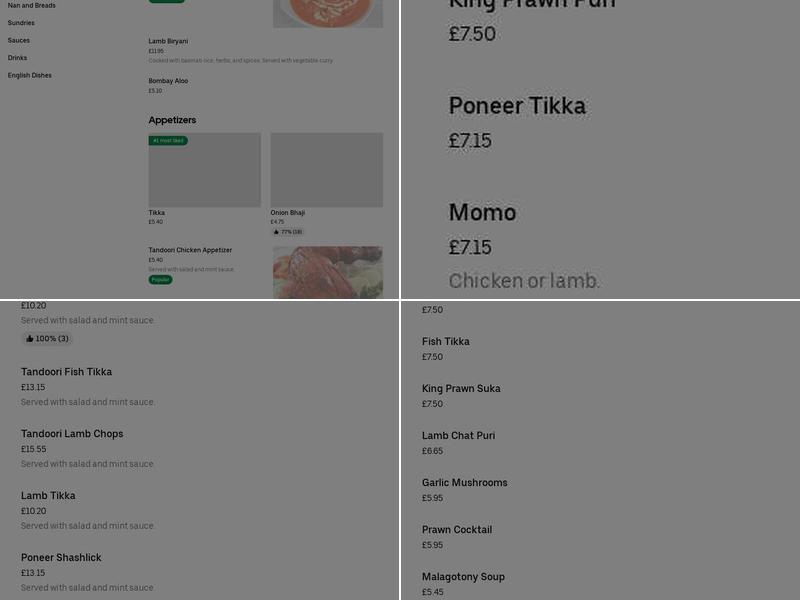This screenshot has height=600, width=800.
Task: Open the Onion Bhaji item photo
Action: [327, 169]
